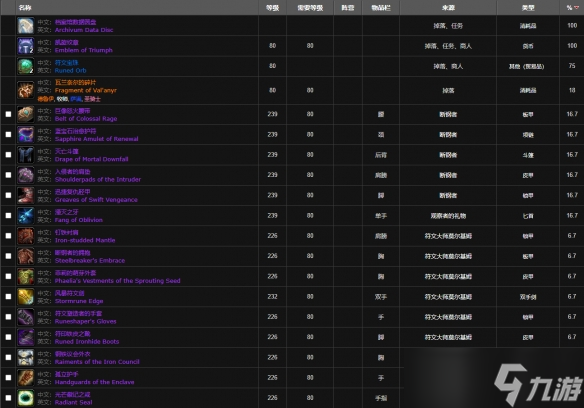Screen dimensions: 584x408
Task: Click the 类型 column header
Action: pyautogui.click(x=528, y=7)
